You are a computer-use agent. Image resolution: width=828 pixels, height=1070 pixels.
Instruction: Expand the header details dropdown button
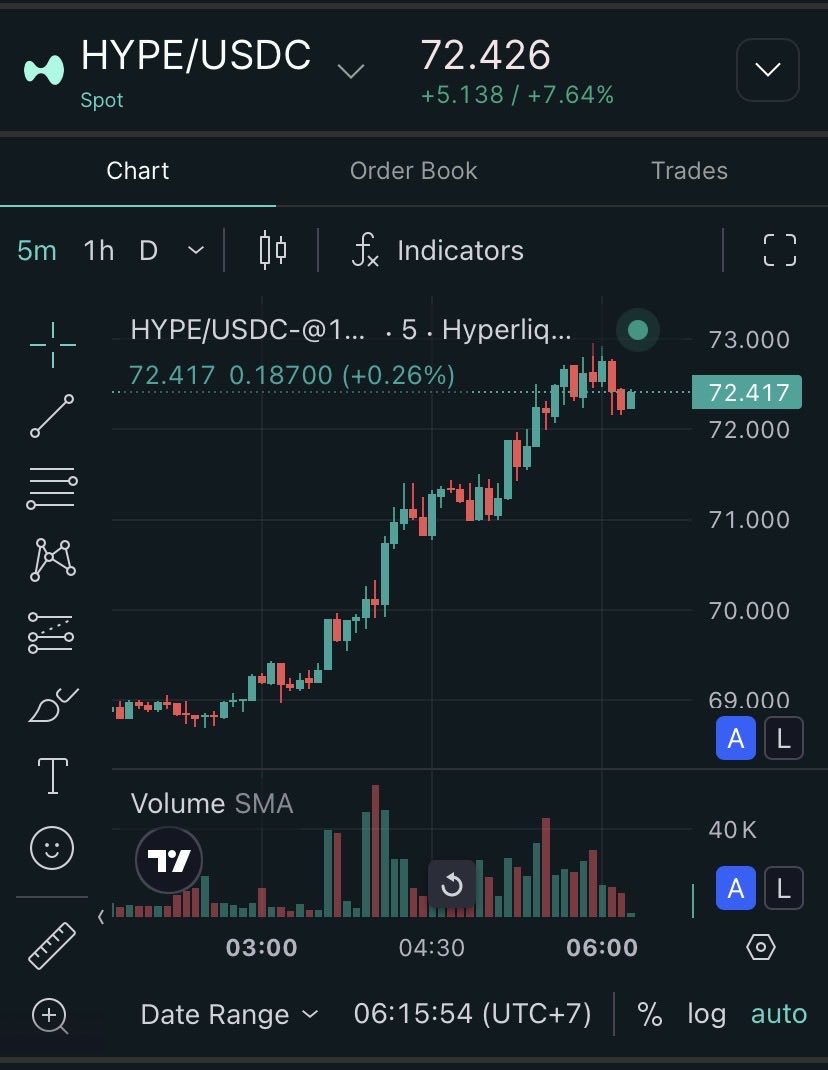(768, 70)
